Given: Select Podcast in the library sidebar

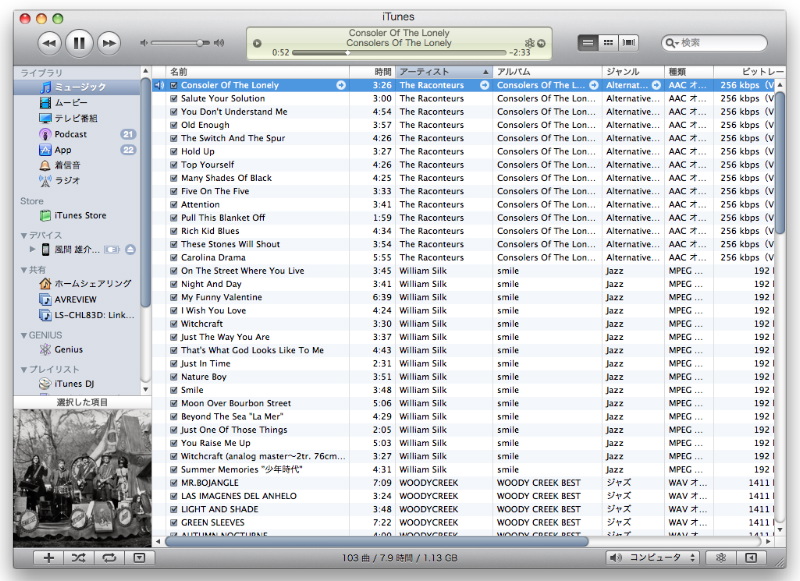Looking at the screenshot, I should (x=70, y=134).
